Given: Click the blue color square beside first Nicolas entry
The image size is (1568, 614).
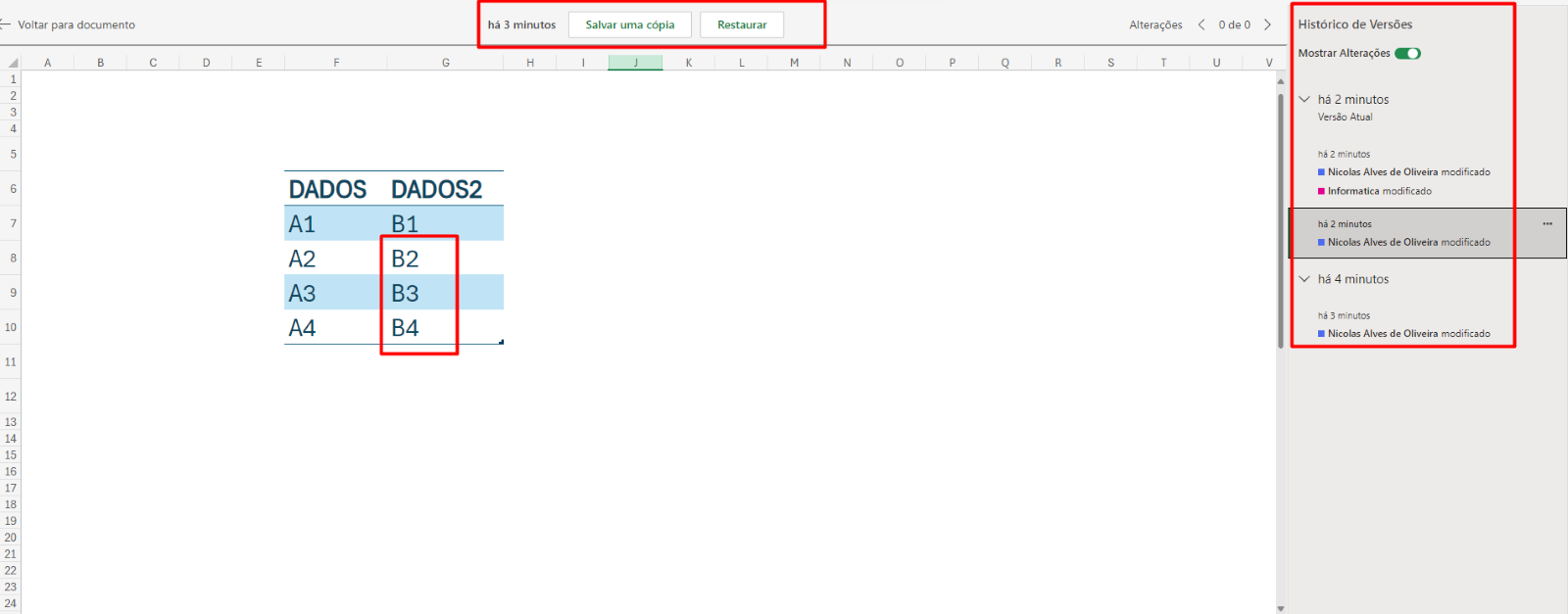Looking at the screenshot, I should click(x=1321, y=172).
